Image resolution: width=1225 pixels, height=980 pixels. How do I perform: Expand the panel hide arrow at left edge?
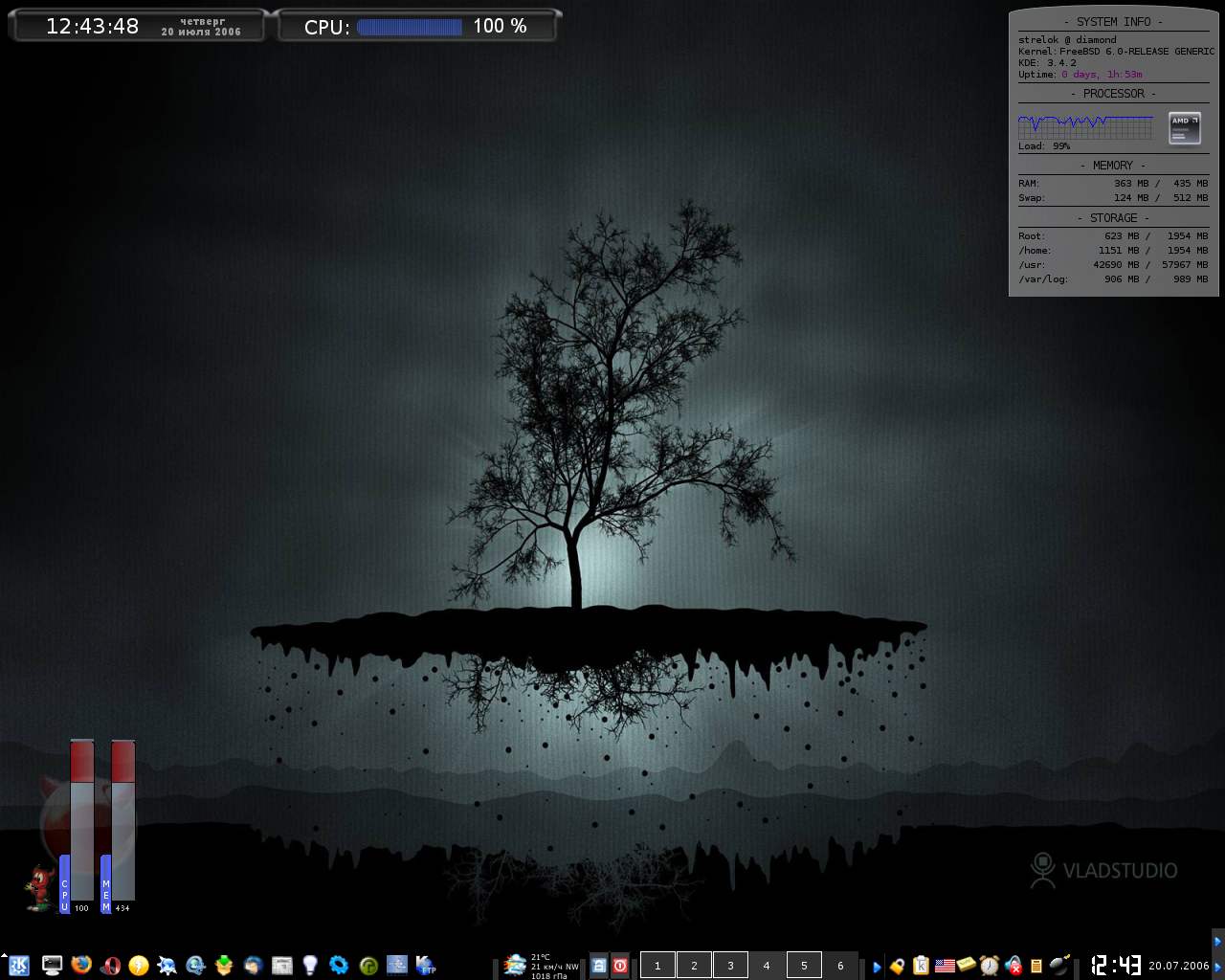tap(4, 955)
